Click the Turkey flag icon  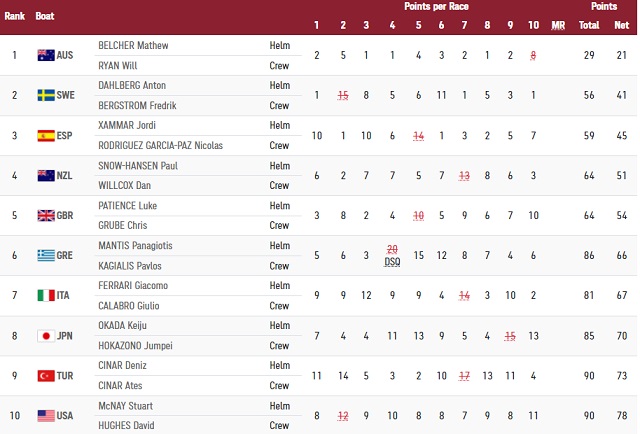46,375
